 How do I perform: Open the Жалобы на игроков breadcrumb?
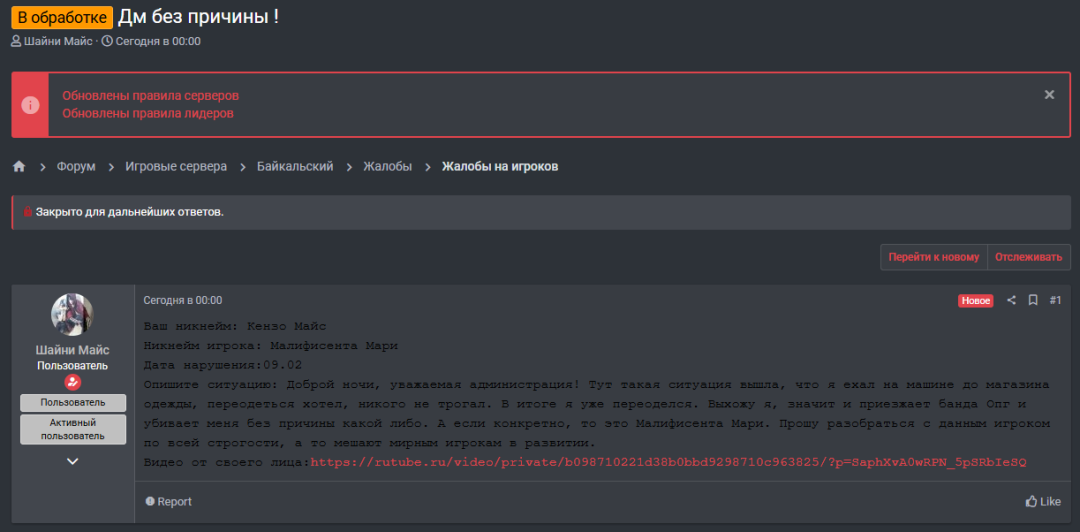(500, 166)
